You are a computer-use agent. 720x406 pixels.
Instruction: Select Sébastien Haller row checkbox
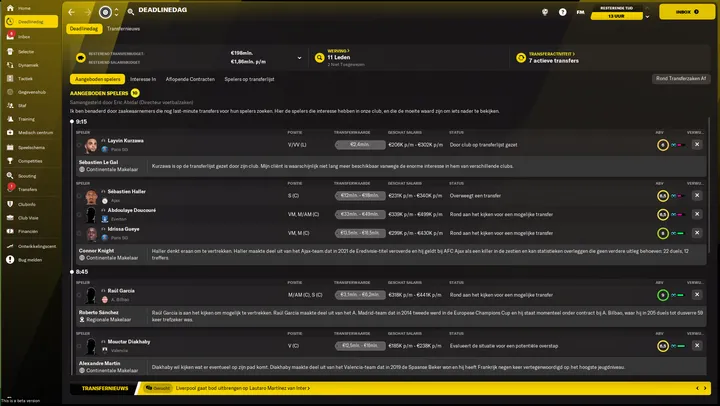79,196
